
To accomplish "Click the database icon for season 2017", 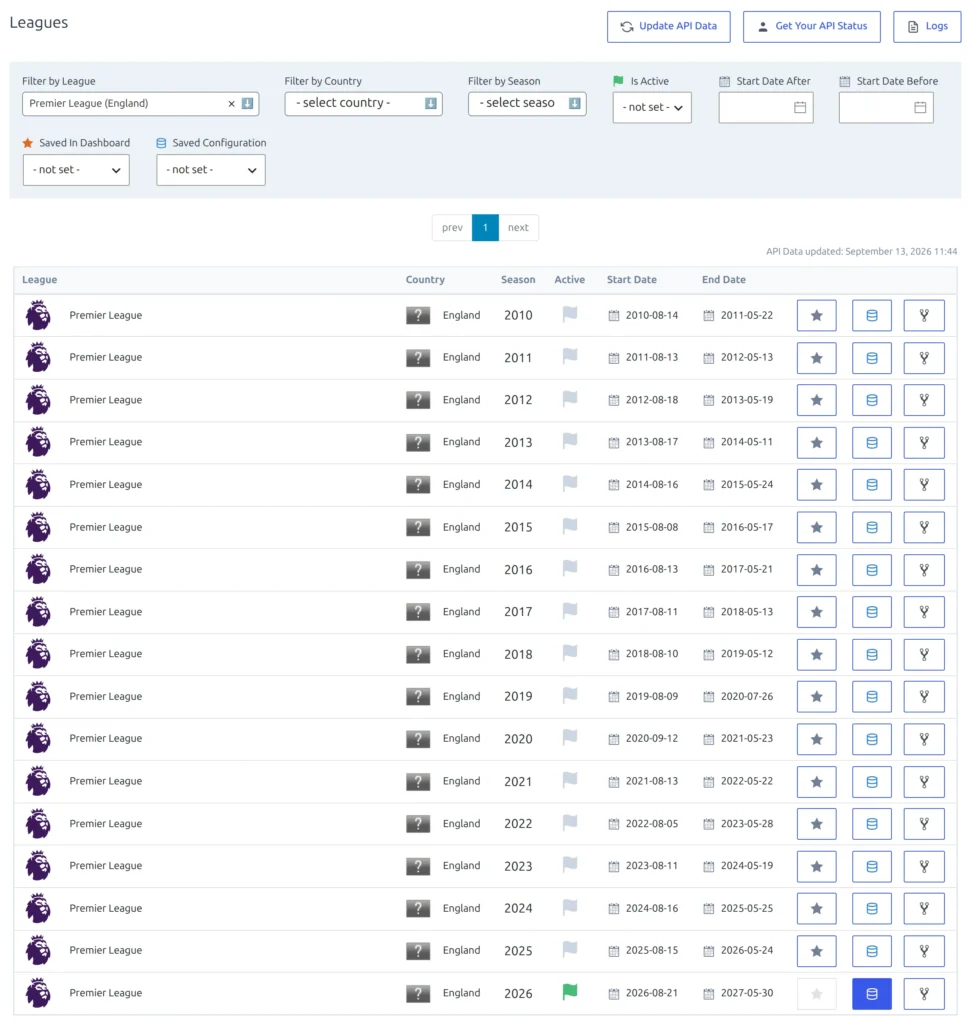I will tap(872, 612).
